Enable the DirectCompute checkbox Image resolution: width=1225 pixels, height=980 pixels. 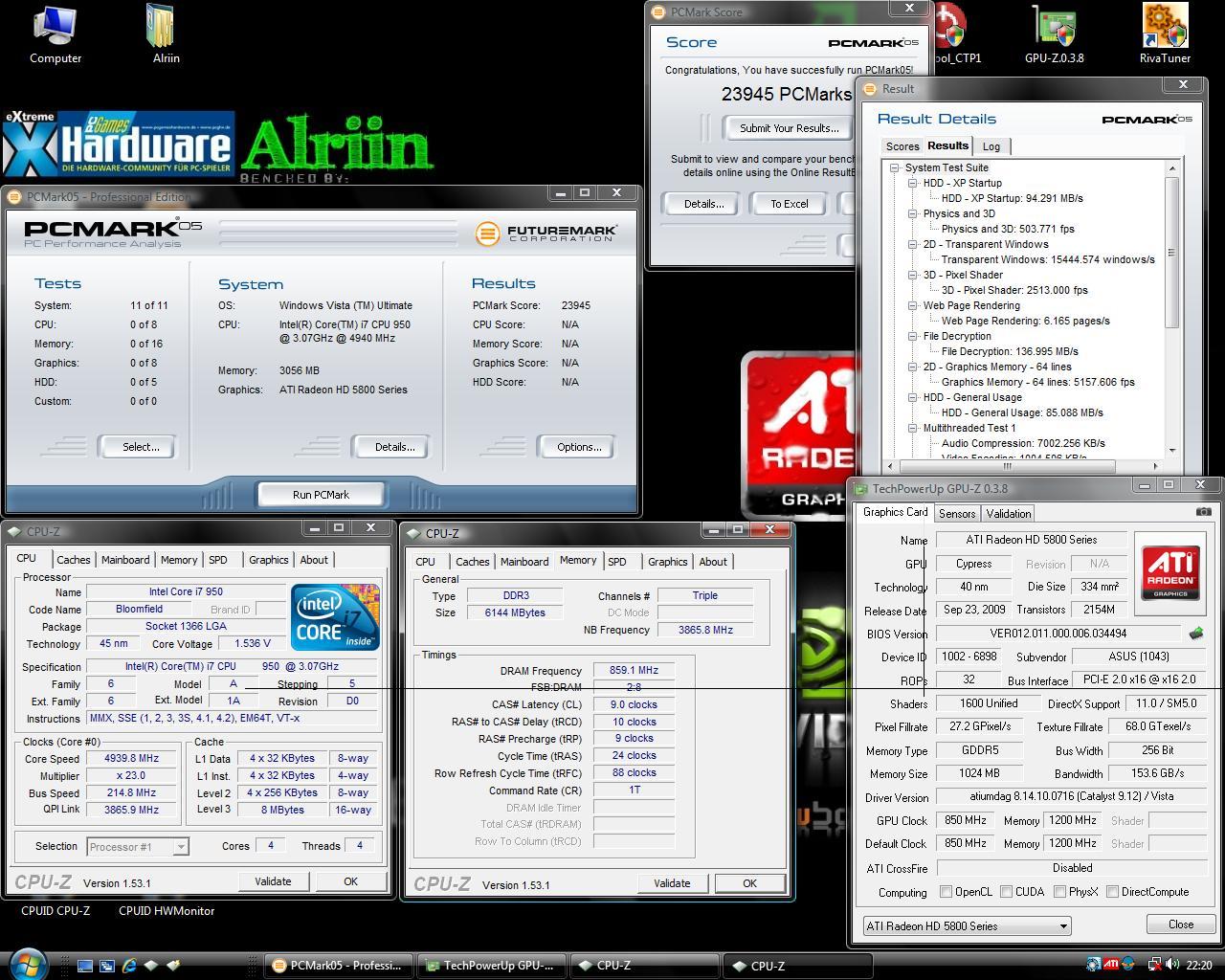(1112, 892)
